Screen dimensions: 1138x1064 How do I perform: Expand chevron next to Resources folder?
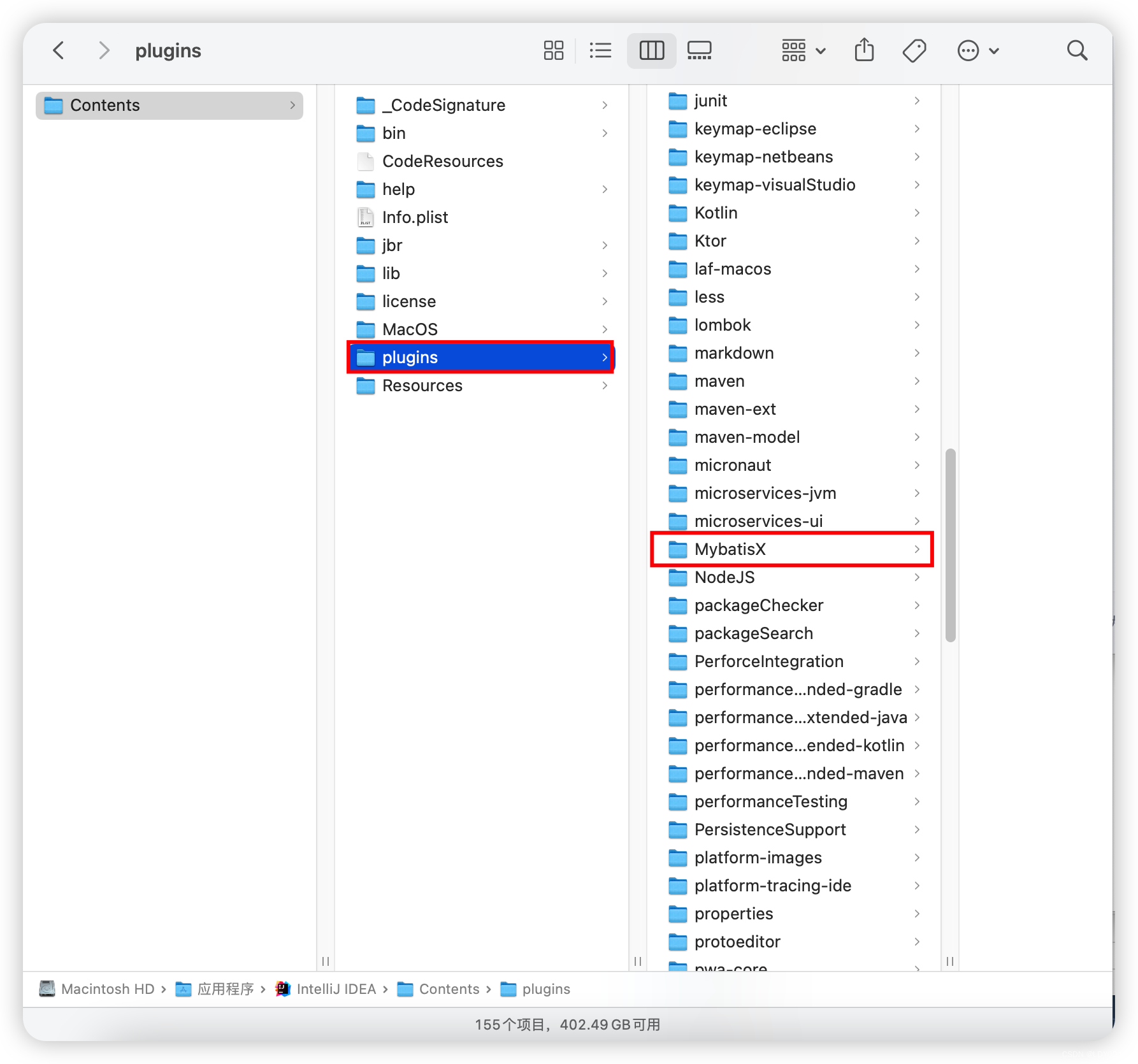[x=605, y=385]
